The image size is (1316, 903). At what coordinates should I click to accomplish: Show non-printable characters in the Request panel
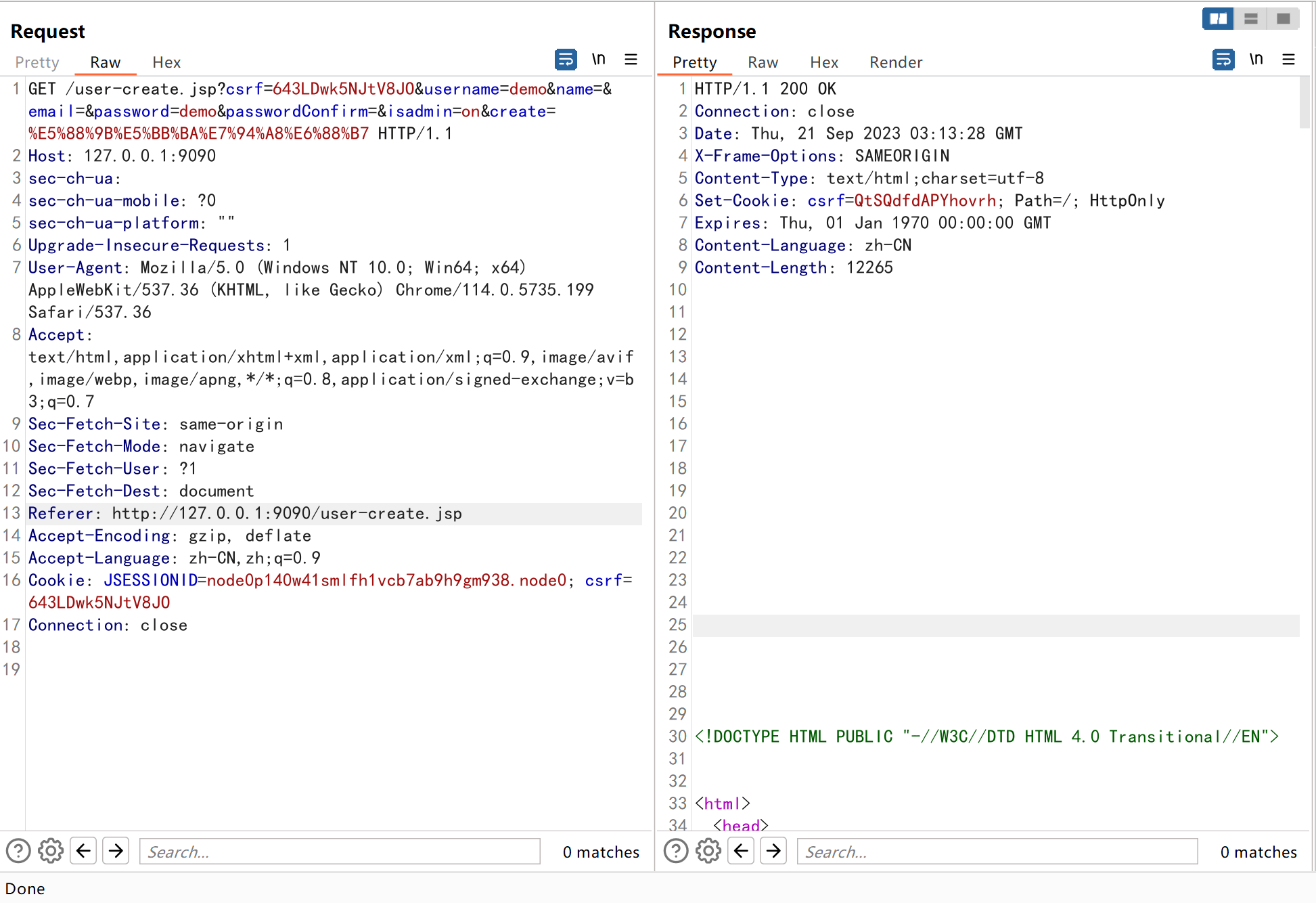[599, 60]
